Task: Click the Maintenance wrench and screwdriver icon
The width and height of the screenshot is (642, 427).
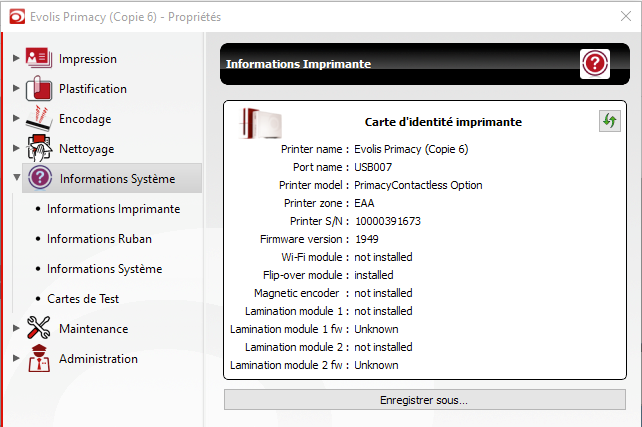Action: (39, 328)
